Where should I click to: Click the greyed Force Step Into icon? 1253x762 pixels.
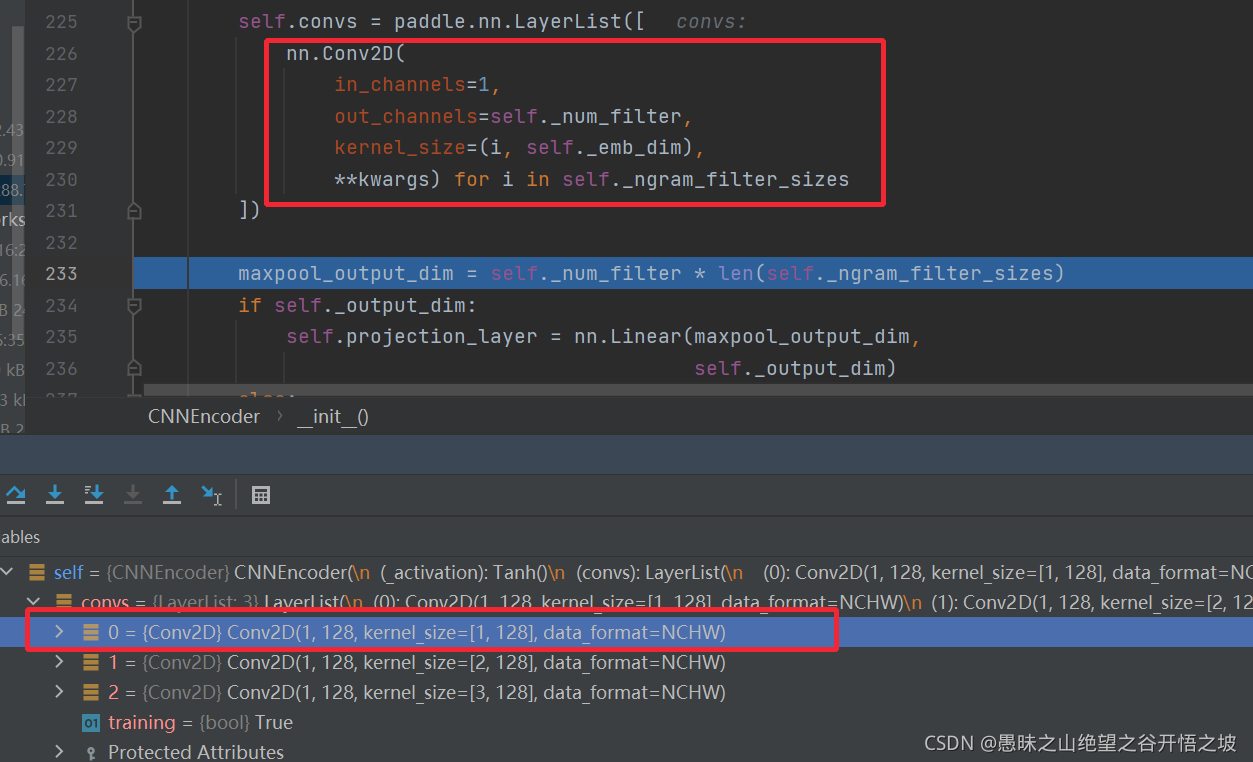pyautogui.click(x=133, y=494)
